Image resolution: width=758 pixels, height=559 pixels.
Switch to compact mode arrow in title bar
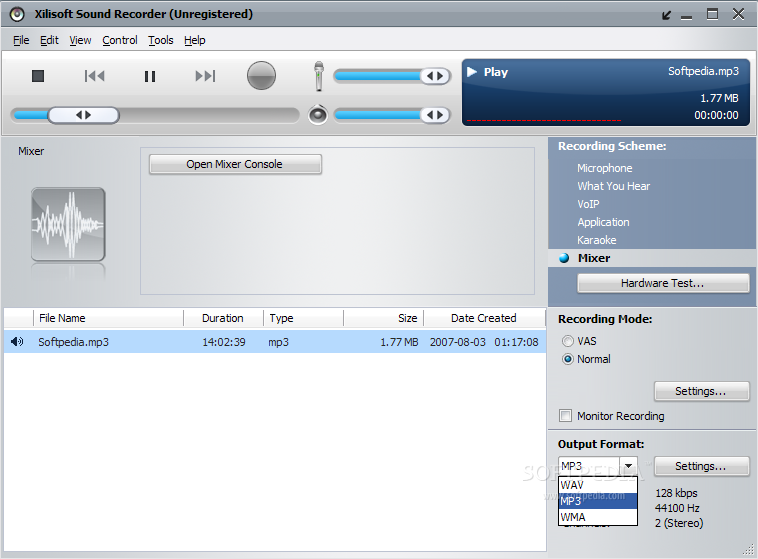pyautogui.click(x=667, y=15)
